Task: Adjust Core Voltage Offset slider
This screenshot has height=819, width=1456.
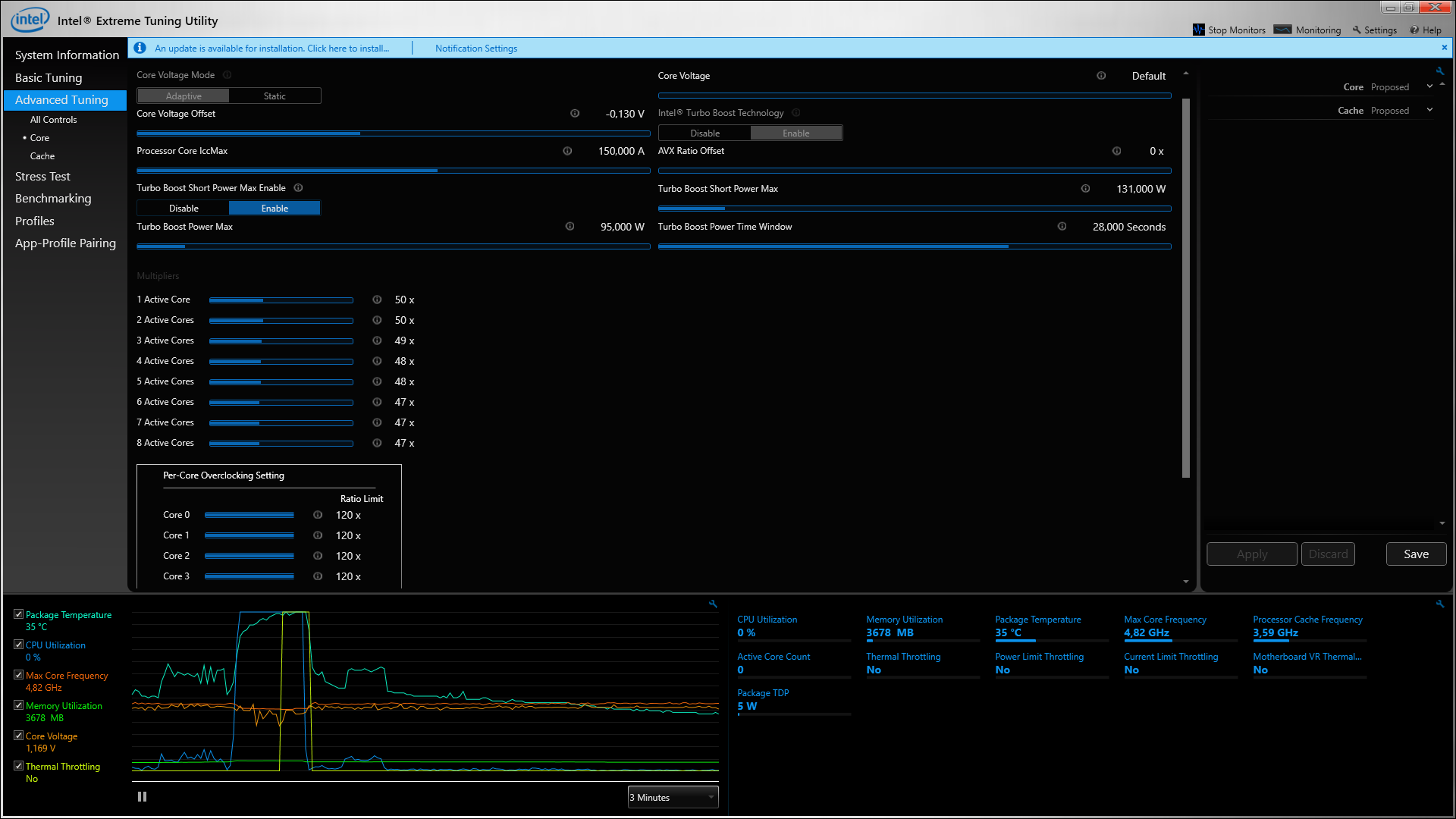Action: point(393,133)
